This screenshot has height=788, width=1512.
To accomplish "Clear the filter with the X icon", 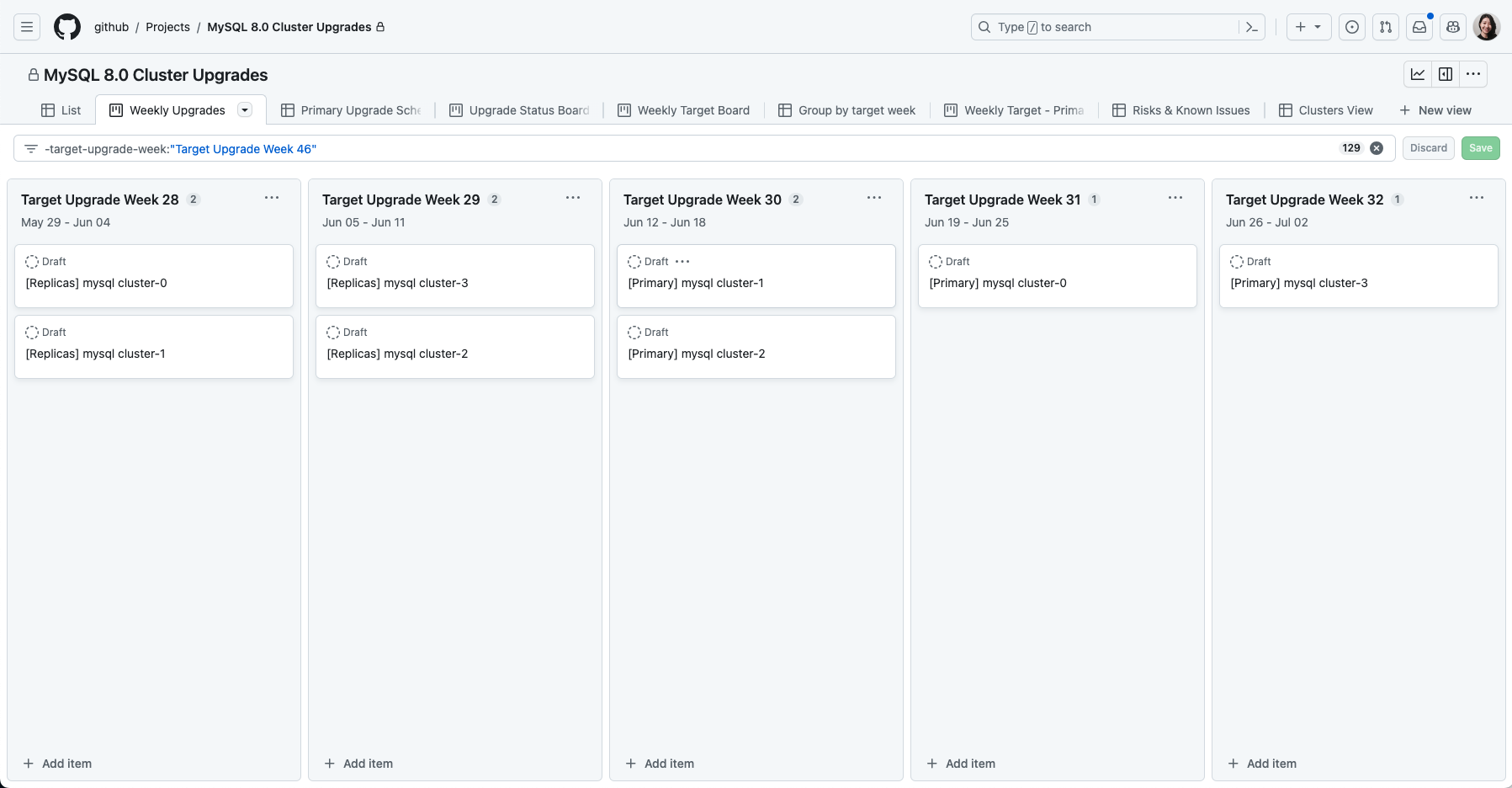I will (1377, 148).
